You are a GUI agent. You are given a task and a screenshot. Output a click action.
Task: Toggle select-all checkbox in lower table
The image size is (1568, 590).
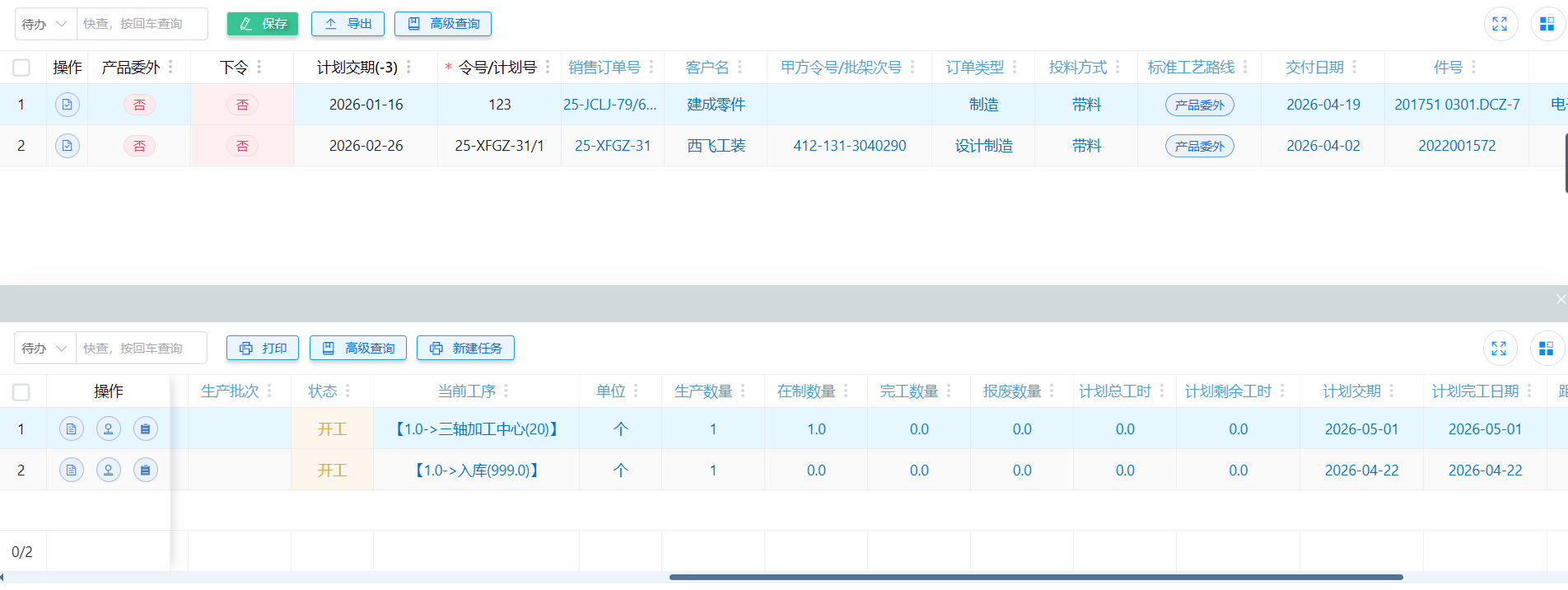tap(21, 391)
